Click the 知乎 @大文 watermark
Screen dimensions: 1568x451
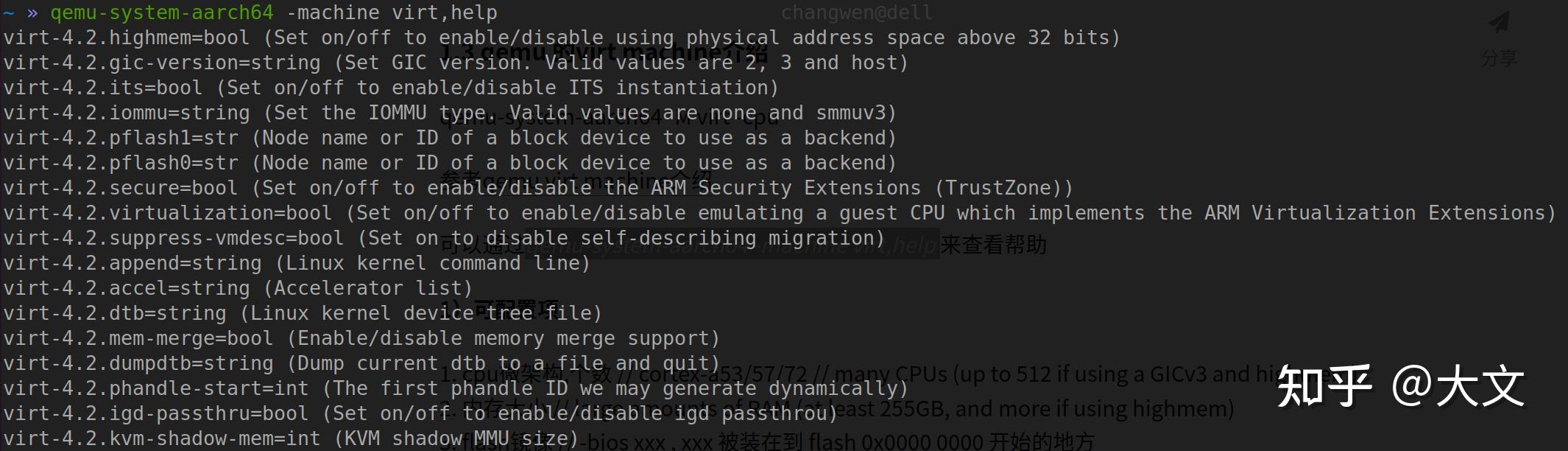1400,386
